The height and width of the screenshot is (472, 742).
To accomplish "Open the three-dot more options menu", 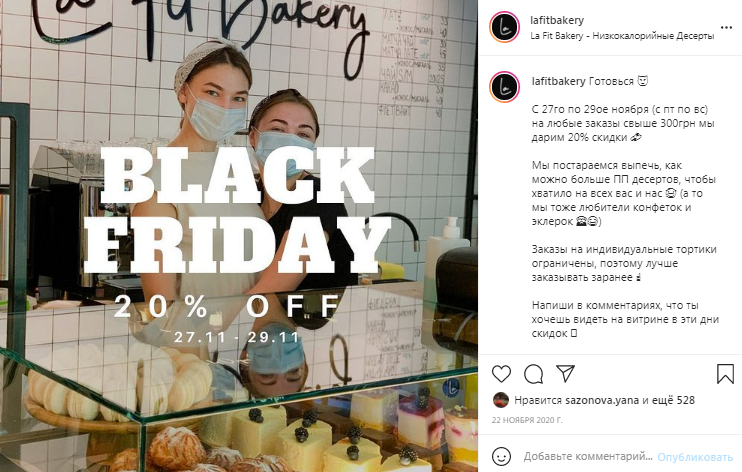I will pyautogui.click(x=726, y=27).
